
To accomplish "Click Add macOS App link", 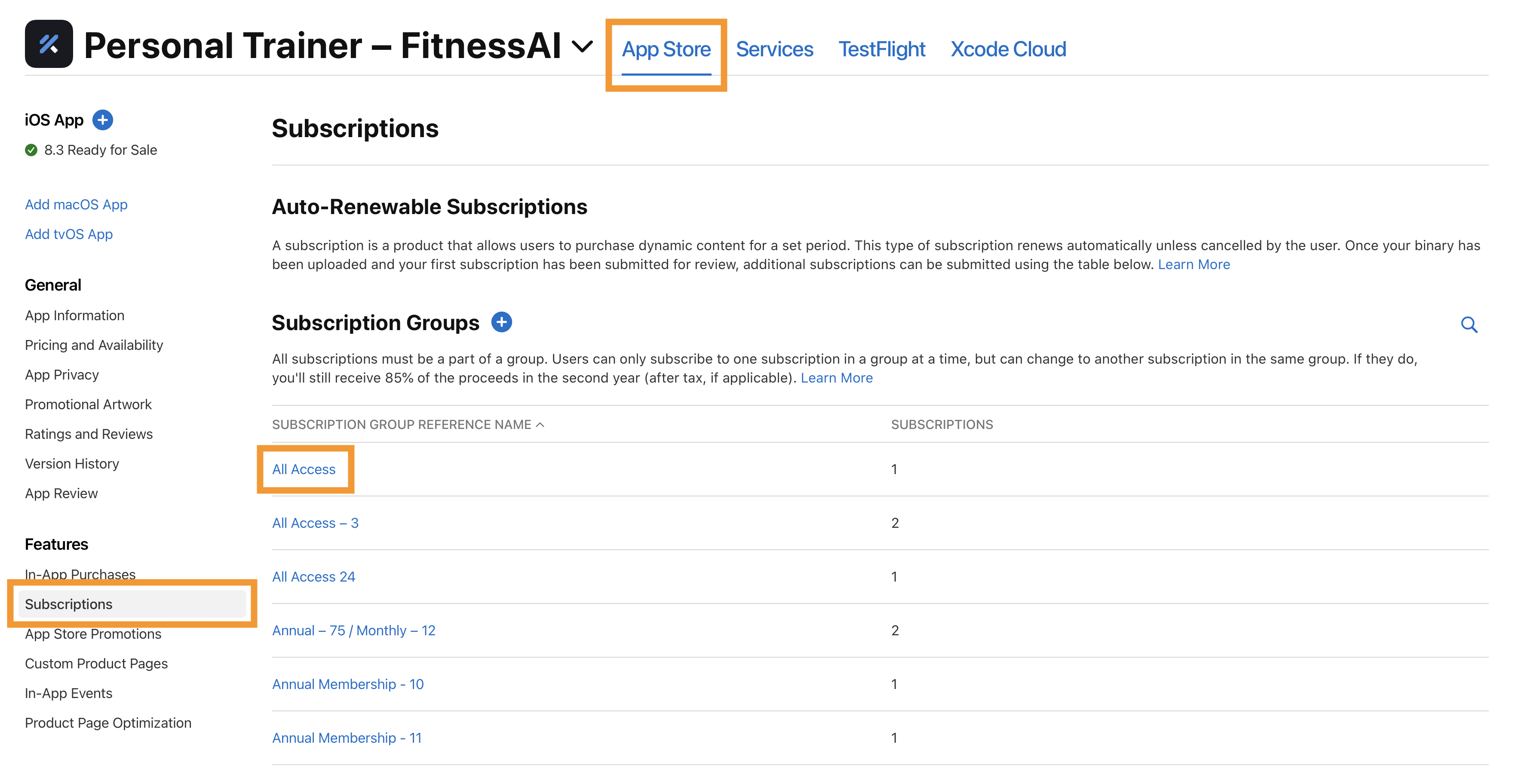I will coord(76,205).
